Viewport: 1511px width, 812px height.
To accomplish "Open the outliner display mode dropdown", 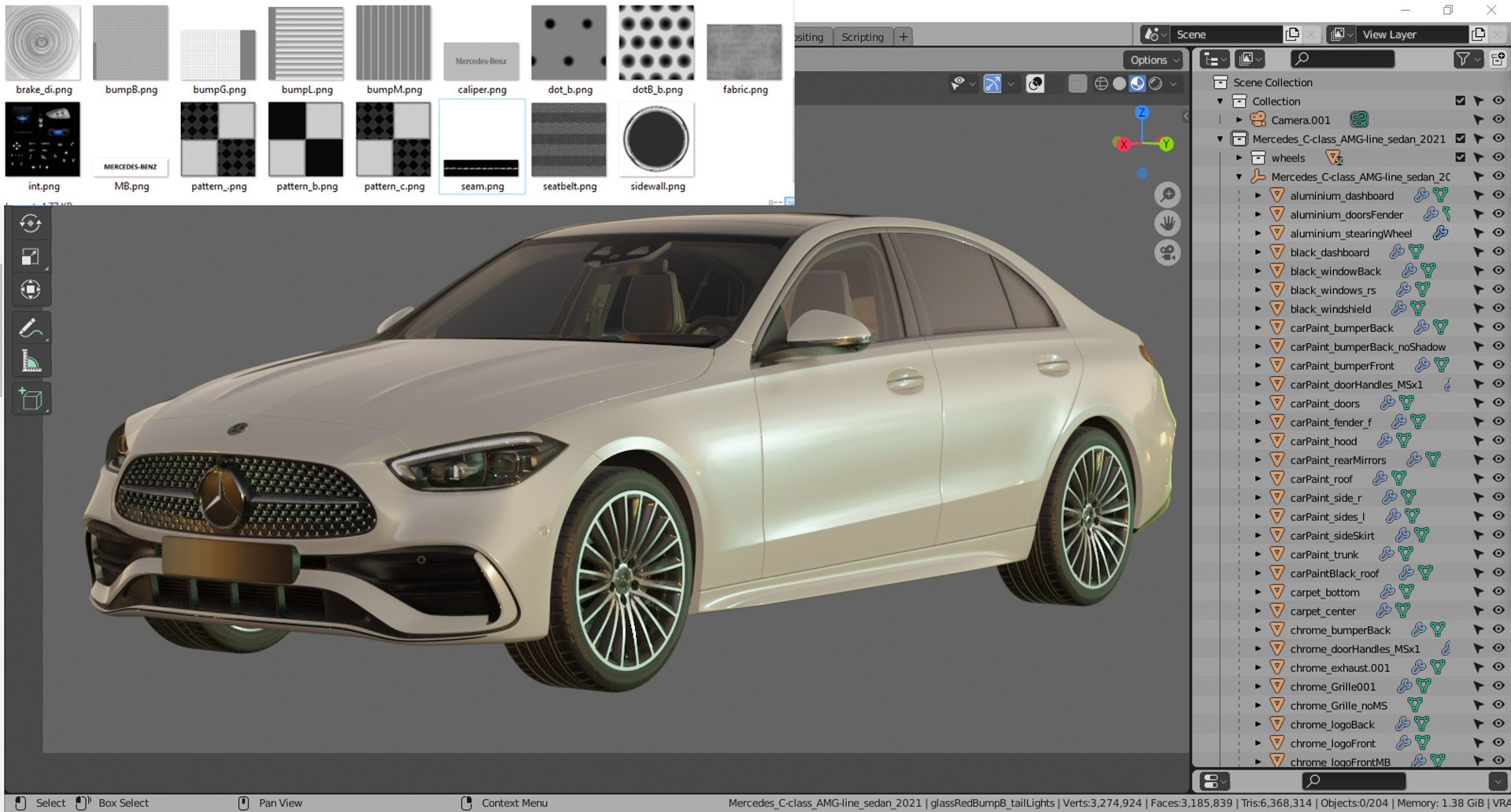I will (1251, 59).
